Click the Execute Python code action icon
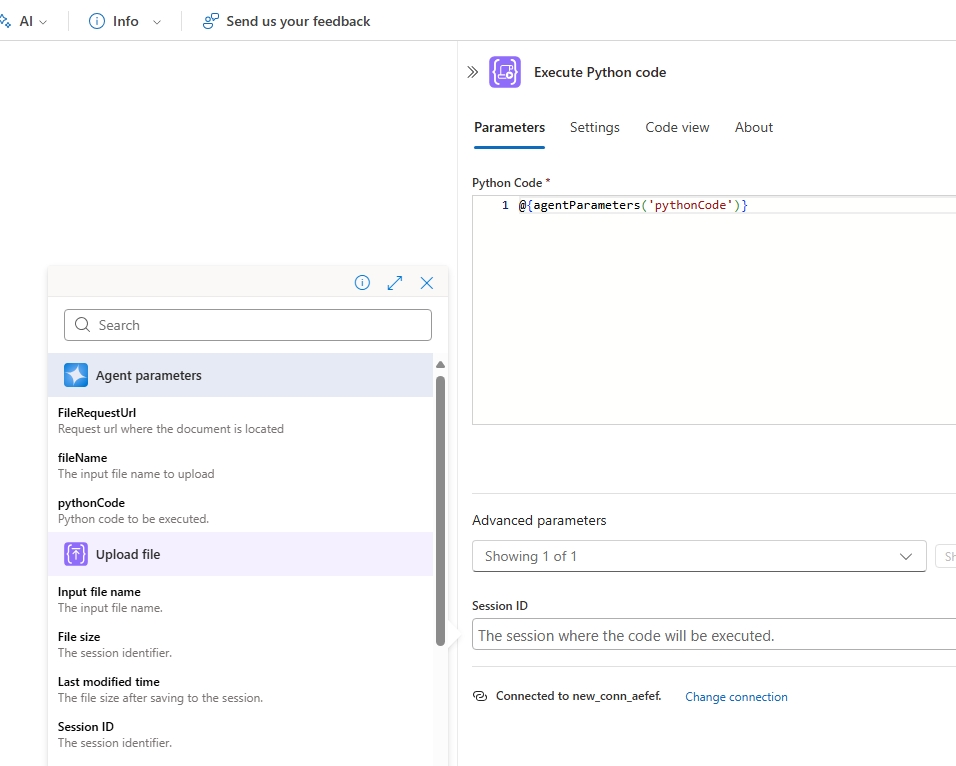 tap(505, 72)
